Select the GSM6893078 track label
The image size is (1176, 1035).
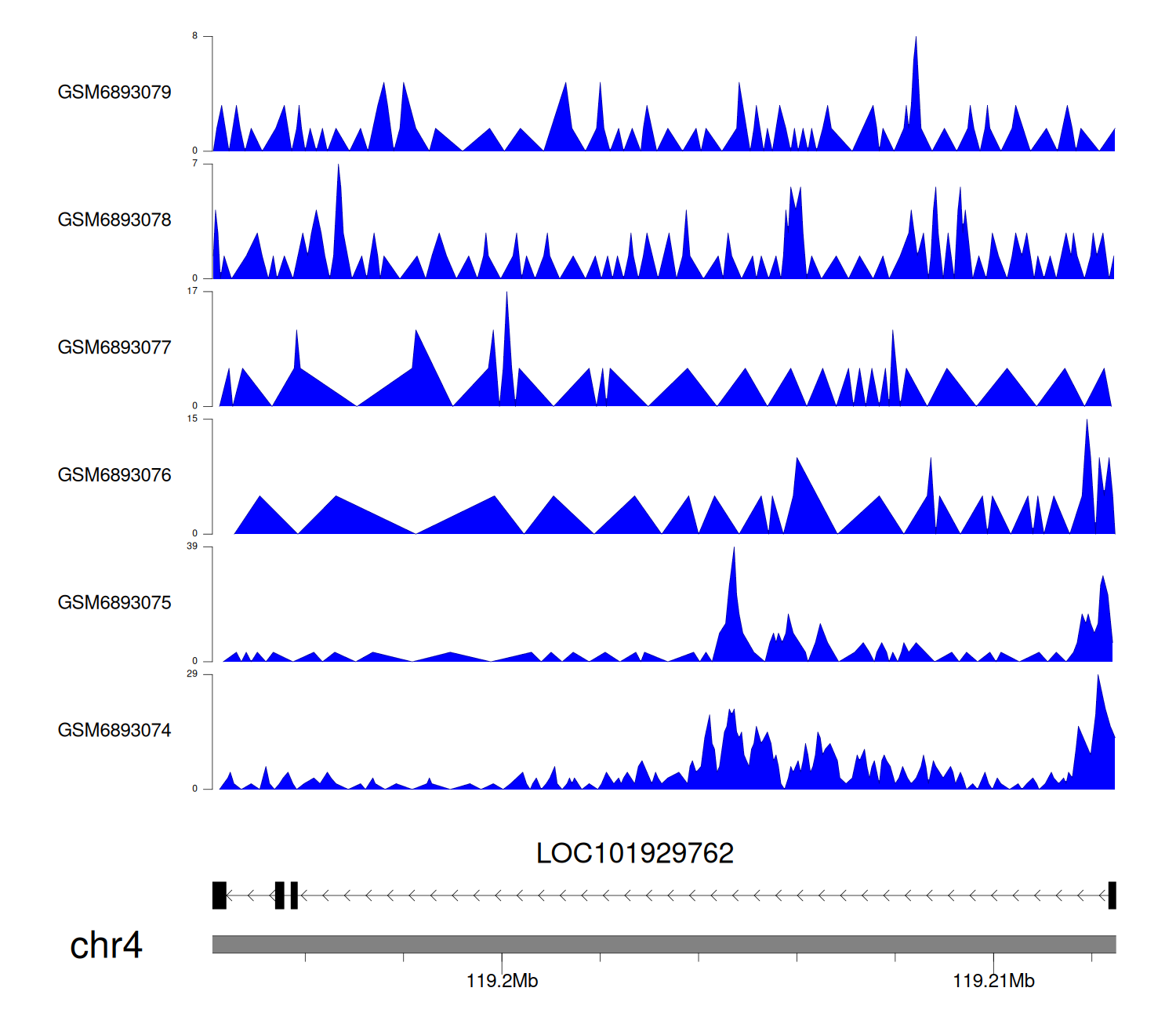click(x=114, y=220)
